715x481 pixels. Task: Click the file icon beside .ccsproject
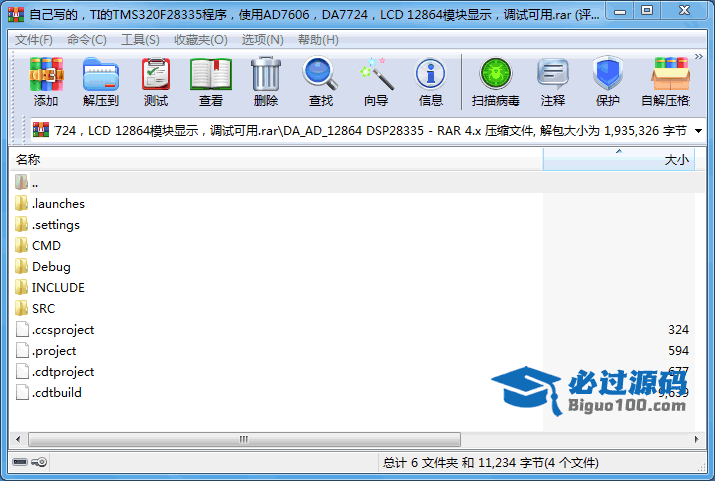click(22, 329)
